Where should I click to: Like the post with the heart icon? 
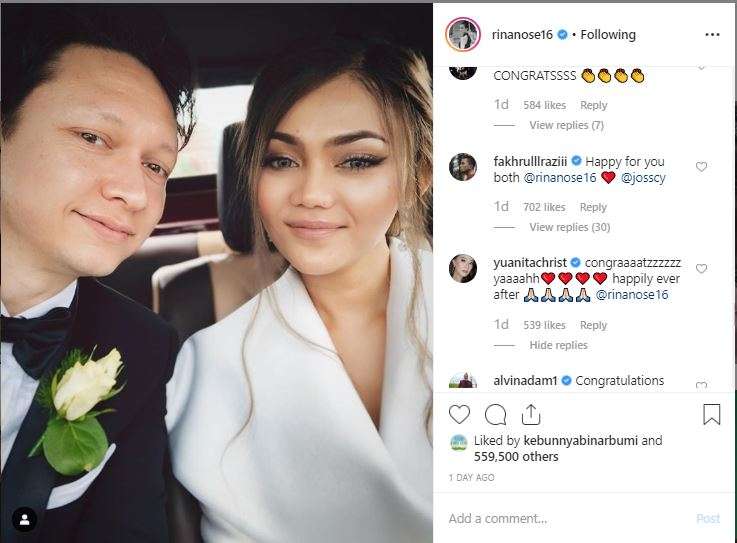[459, 415]
